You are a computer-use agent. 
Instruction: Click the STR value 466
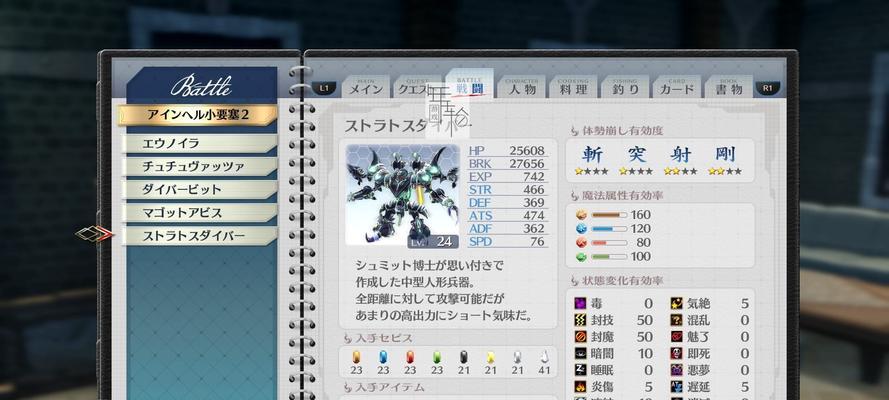tap(534, 190)
